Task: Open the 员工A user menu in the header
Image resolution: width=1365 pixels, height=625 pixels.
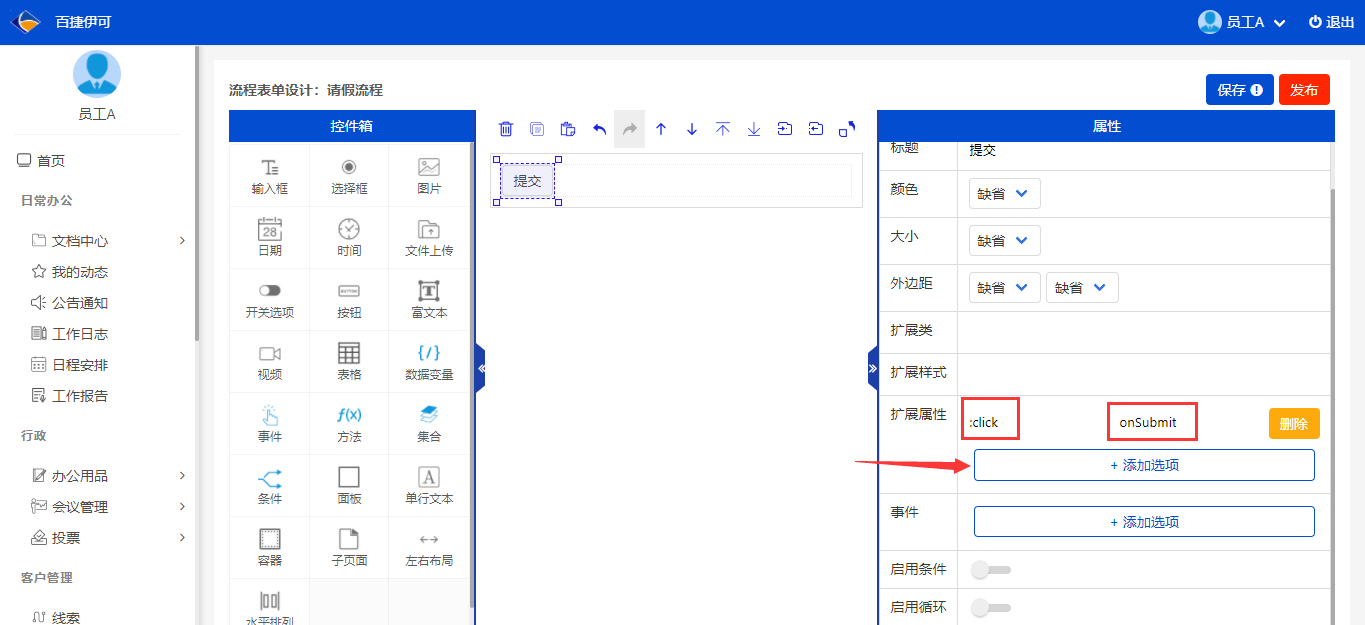Action: 1242,22
